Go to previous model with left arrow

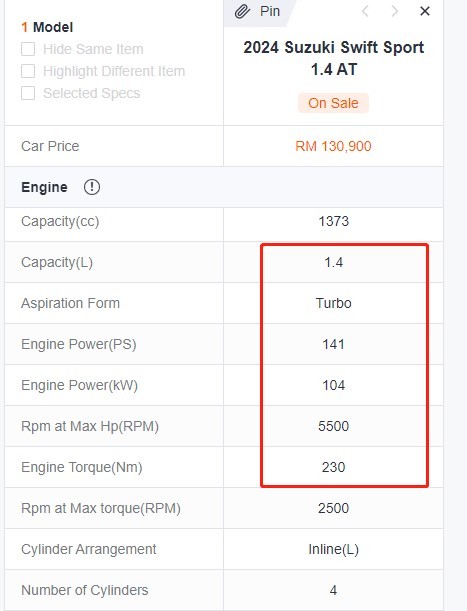365,11
